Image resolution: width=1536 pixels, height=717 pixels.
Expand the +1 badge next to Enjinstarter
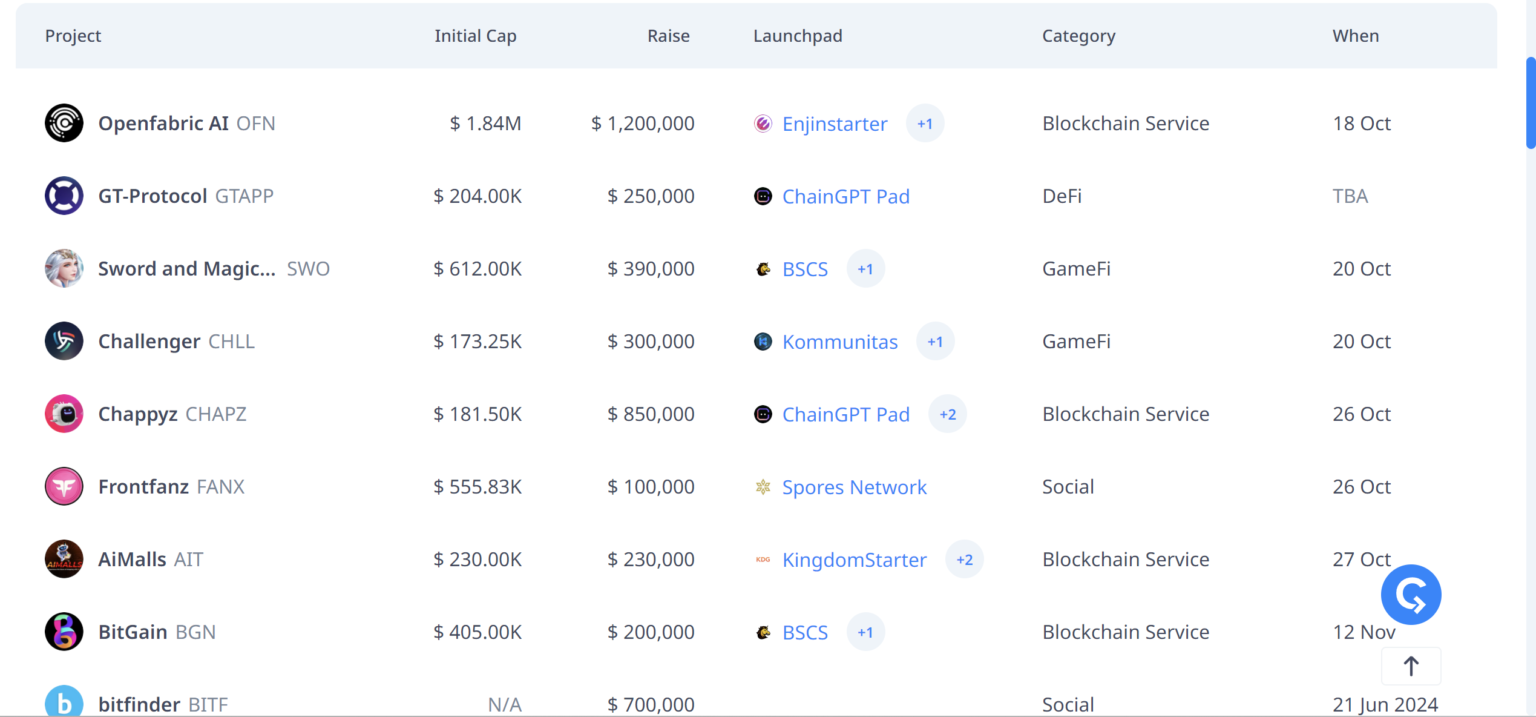pos(924,123)
